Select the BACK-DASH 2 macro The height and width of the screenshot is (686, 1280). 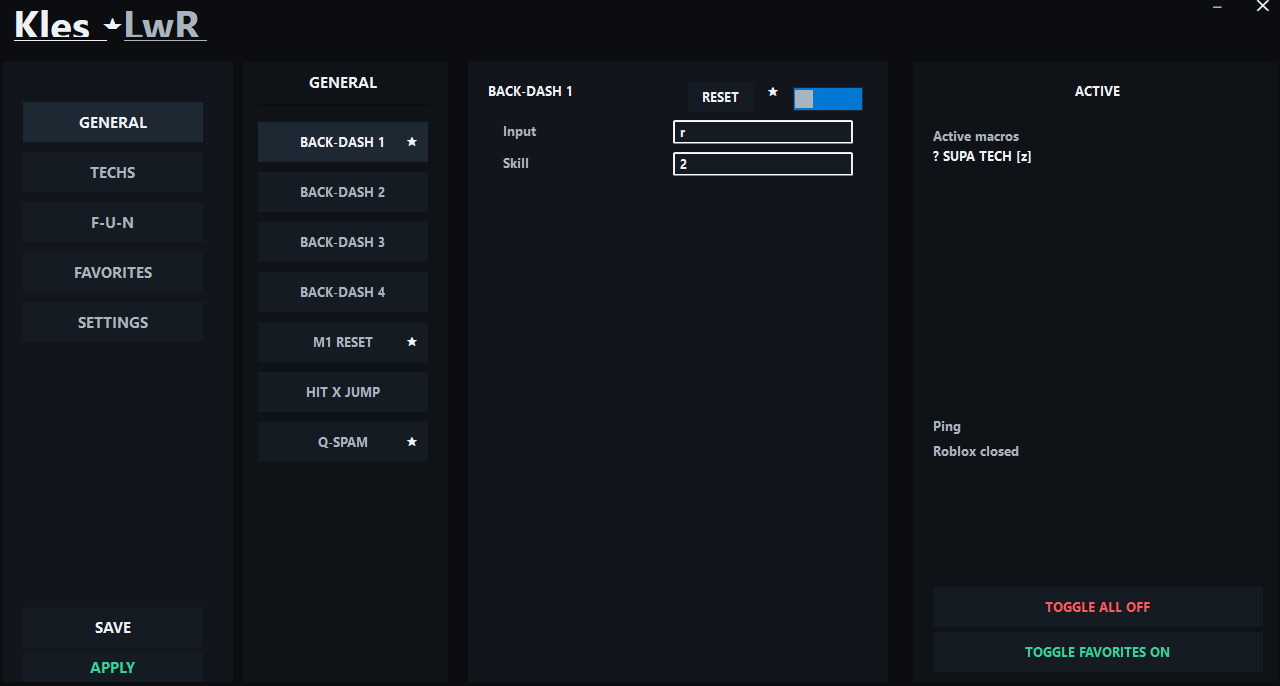click(x=343, y=191)
